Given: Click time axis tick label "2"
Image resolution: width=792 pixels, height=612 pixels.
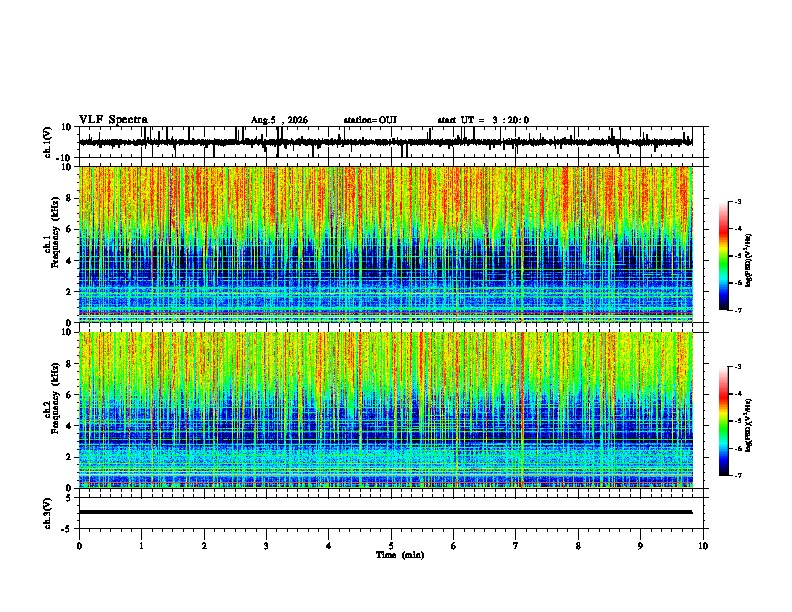Looking at the screenshot, I should pyautogui.click(x=204, y=546).
